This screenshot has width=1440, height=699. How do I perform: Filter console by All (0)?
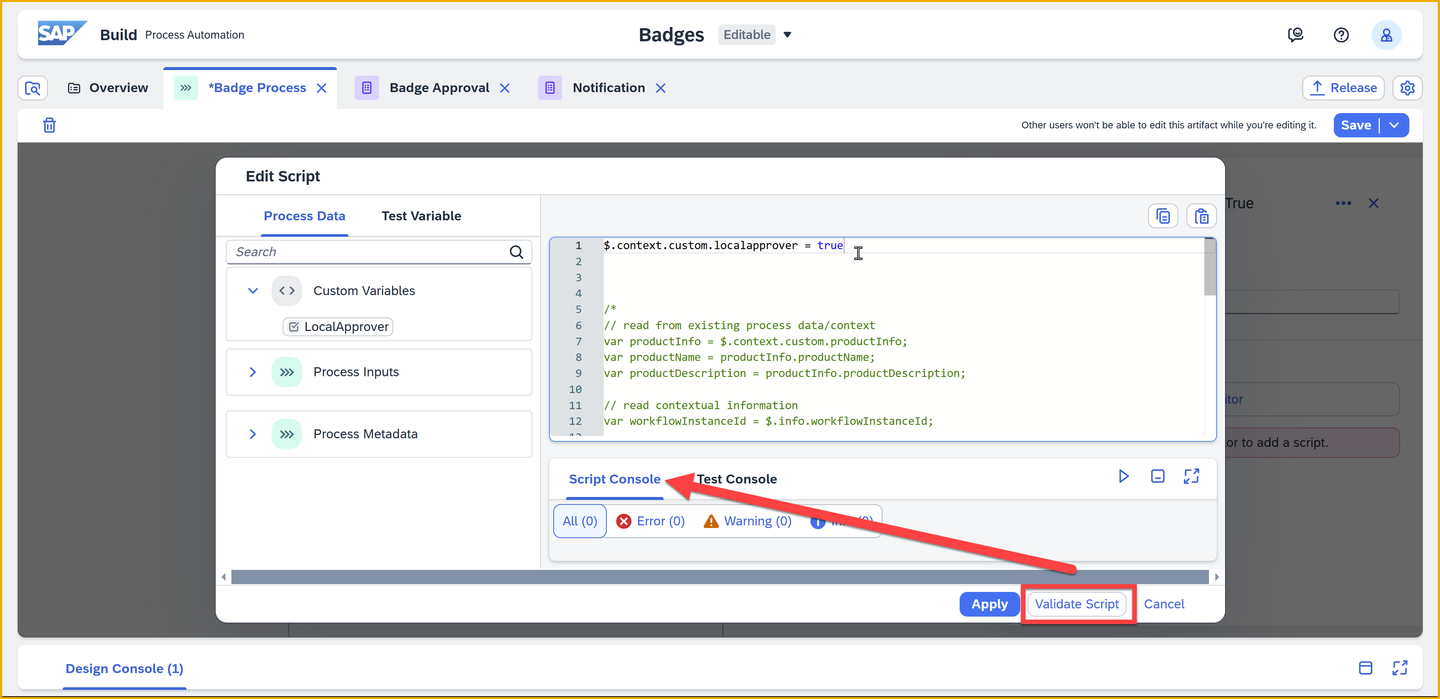[580, 521]
